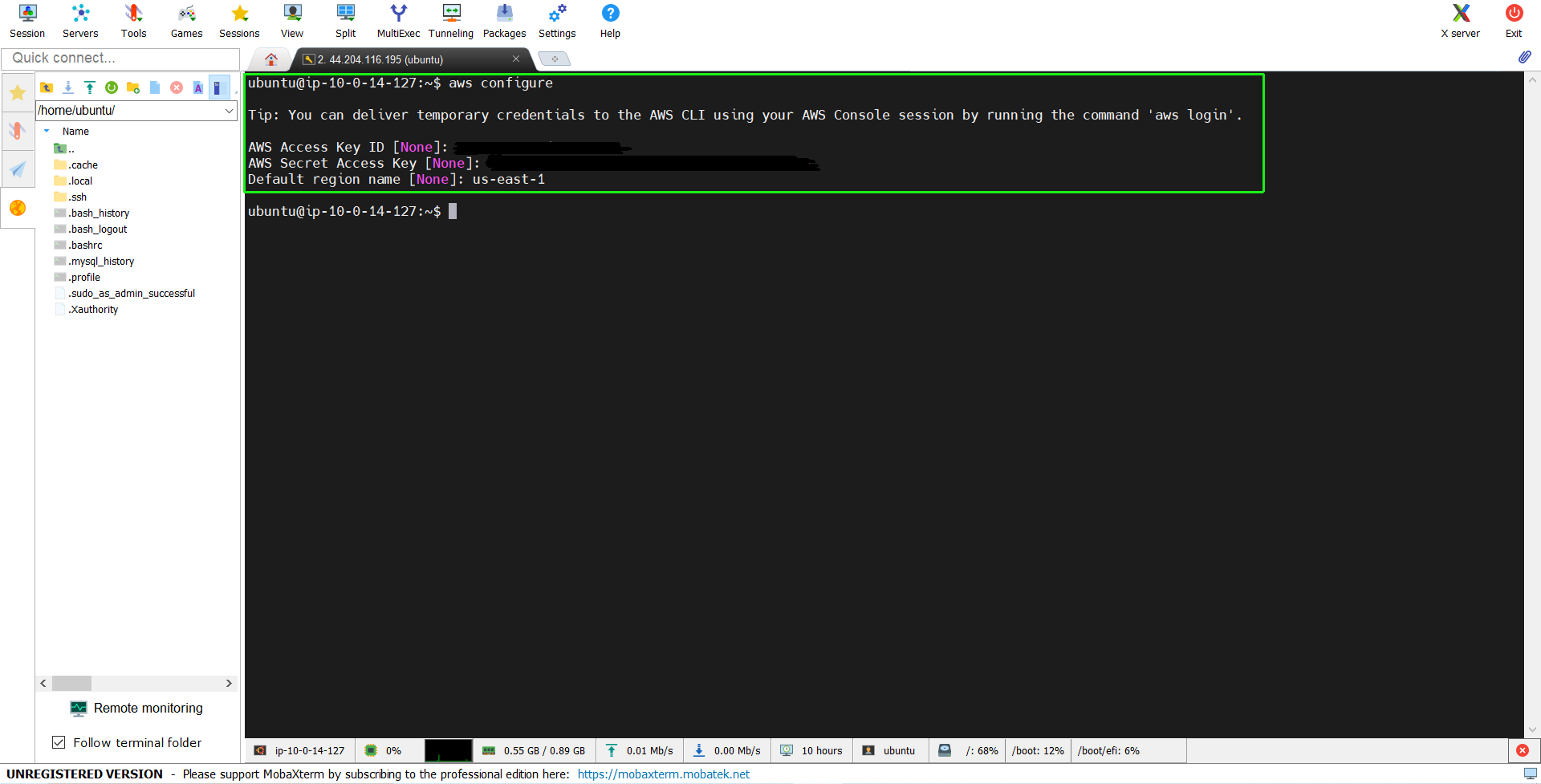Open the Sessions star icon

pyautogui.click(x=239, y=21)
